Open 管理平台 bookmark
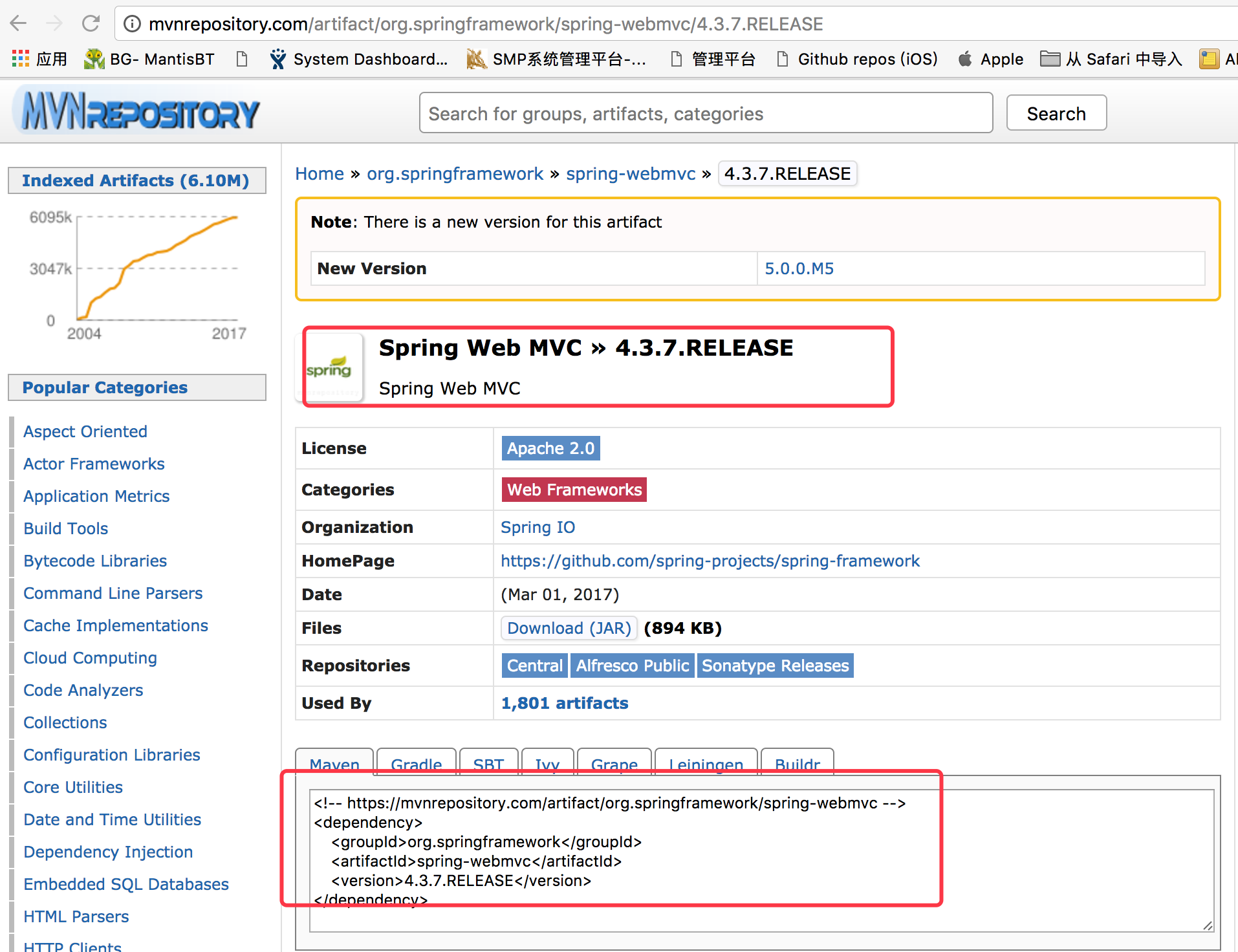 [x=713, y=59]
